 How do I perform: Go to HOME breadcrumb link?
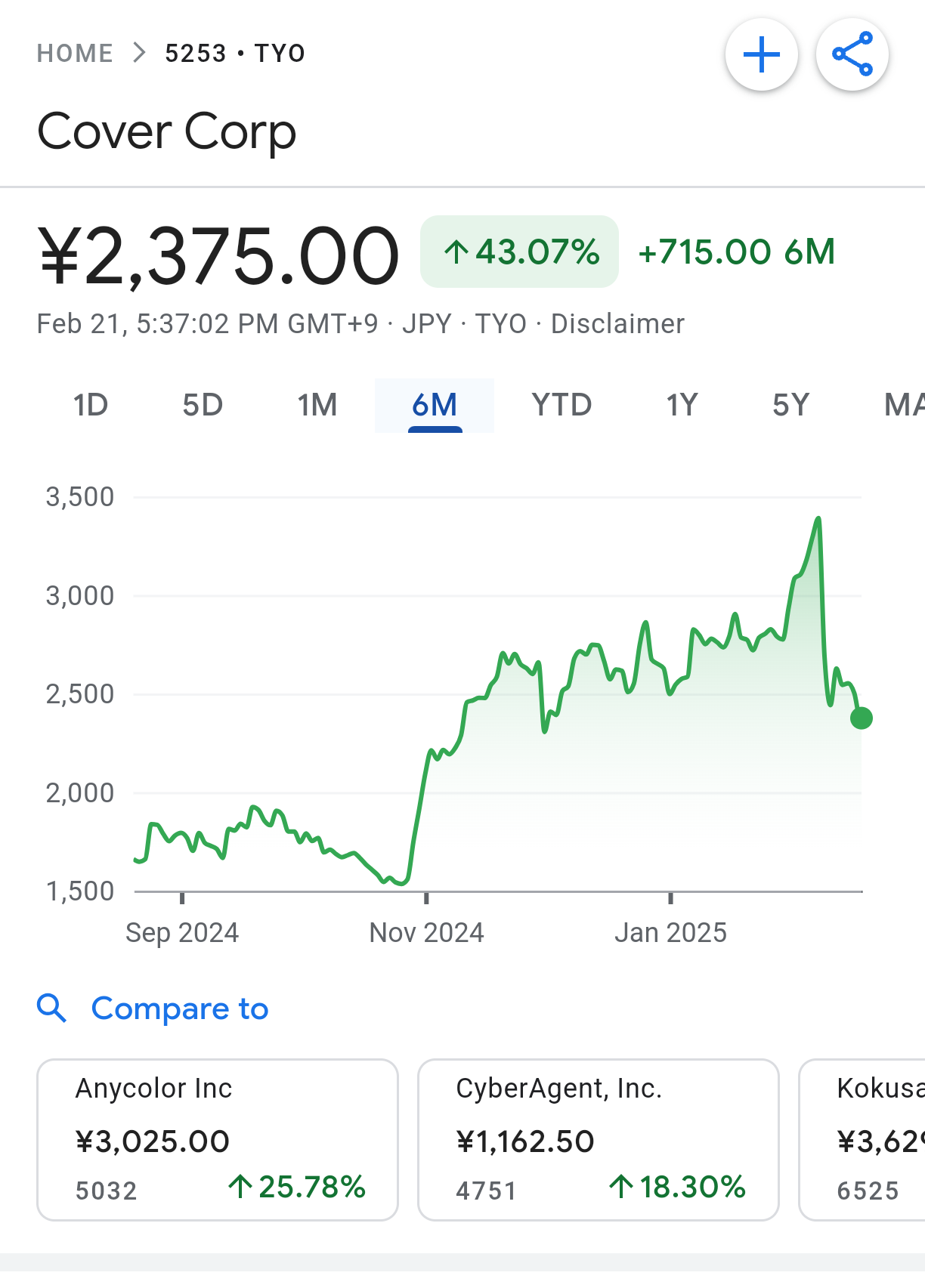point(75,54)
